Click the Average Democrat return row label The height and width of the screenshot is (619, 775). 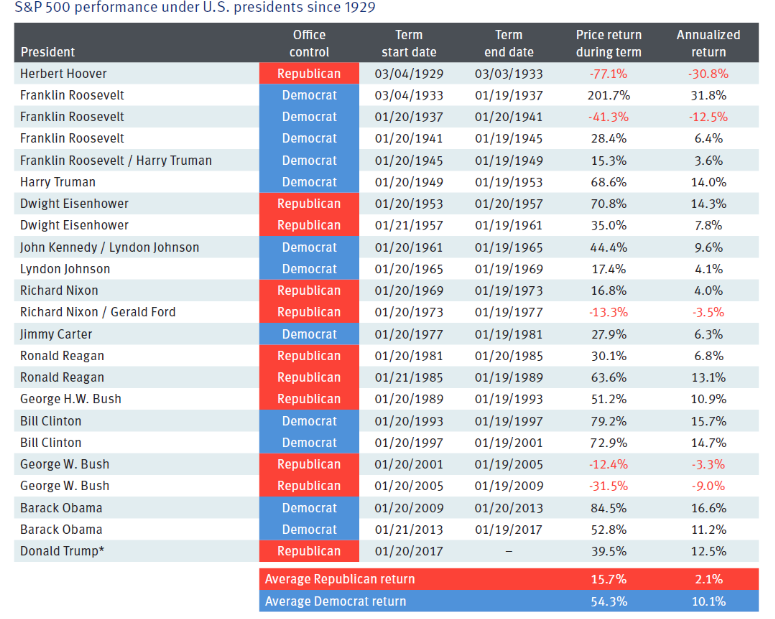click(x=336, y=601)
